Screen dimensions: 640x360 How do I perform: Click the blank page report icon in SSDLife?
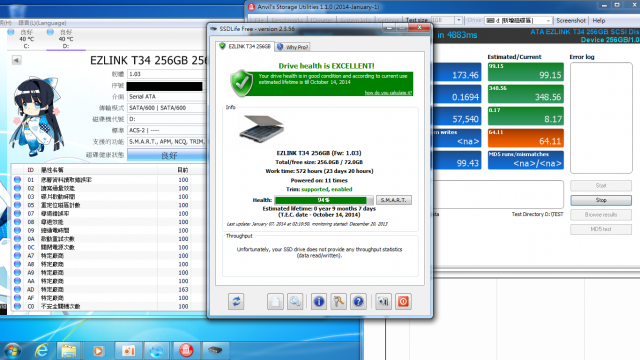[275, 302]
